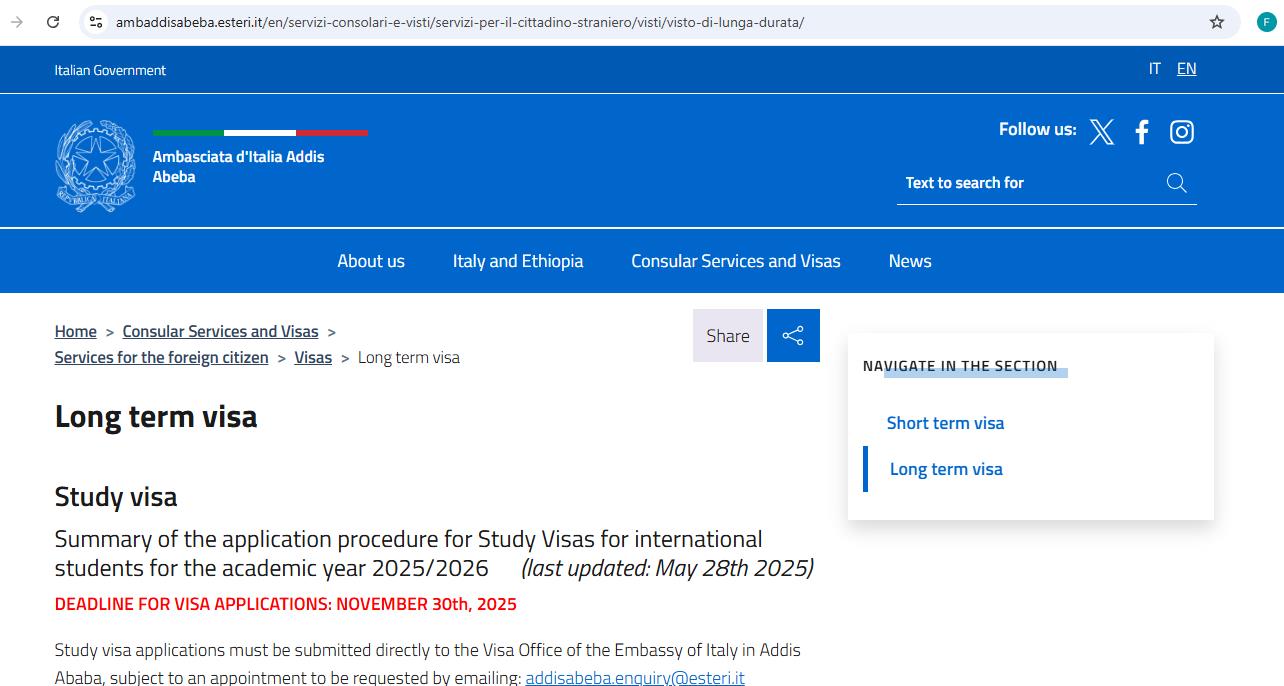Select Short term visa in section navigation
Screen dimensions: 1284x686
pos(945,422)
